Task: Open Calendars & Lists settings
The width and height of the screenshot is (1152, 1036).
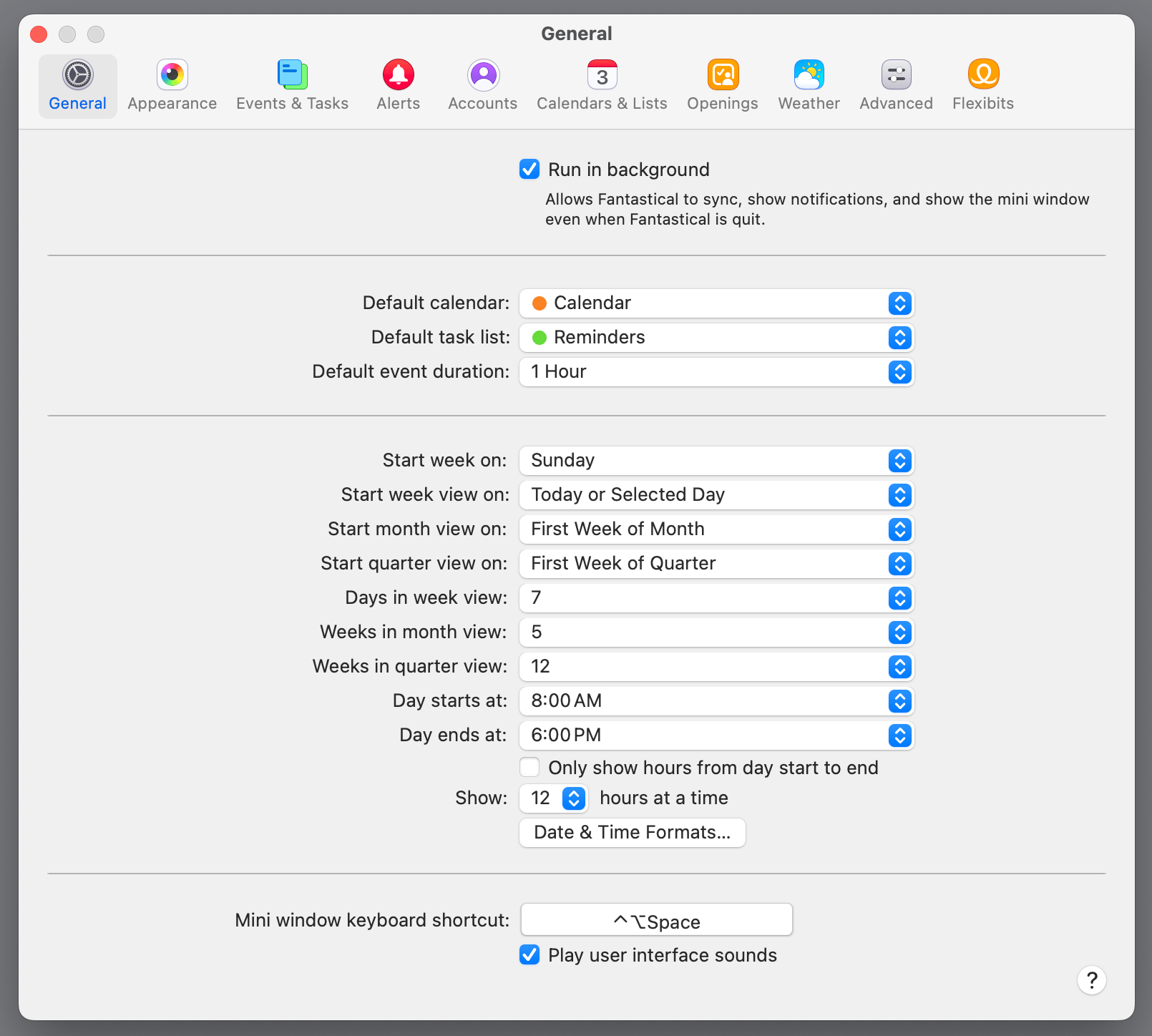Action: point(602,87)
